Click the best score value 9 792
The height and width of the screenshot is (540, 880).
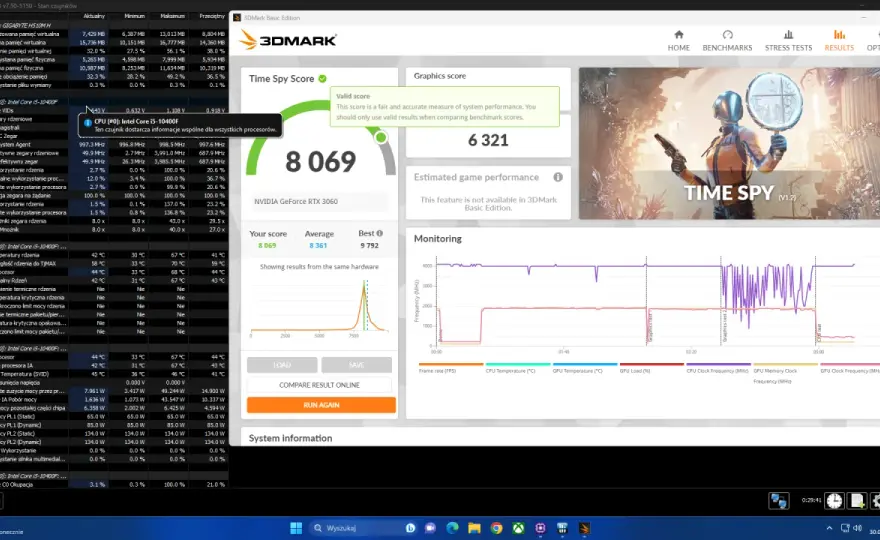click(369, 245)
